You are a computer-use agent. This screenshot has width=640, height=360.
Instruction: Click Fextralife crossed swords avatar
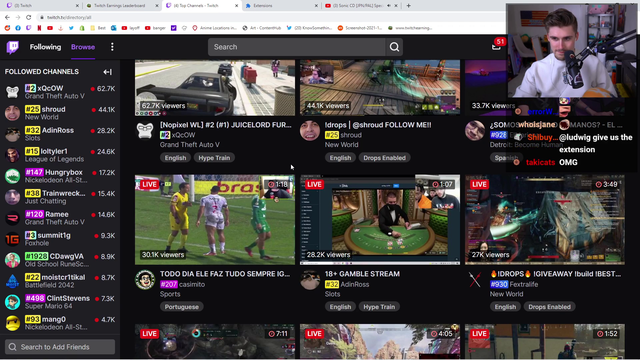(475, 280)
